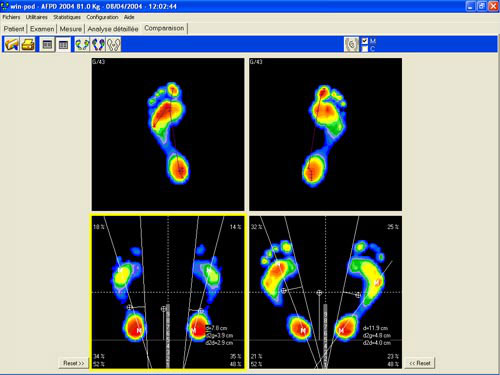Open the Statistiques menu

click(x=67, y=17)
